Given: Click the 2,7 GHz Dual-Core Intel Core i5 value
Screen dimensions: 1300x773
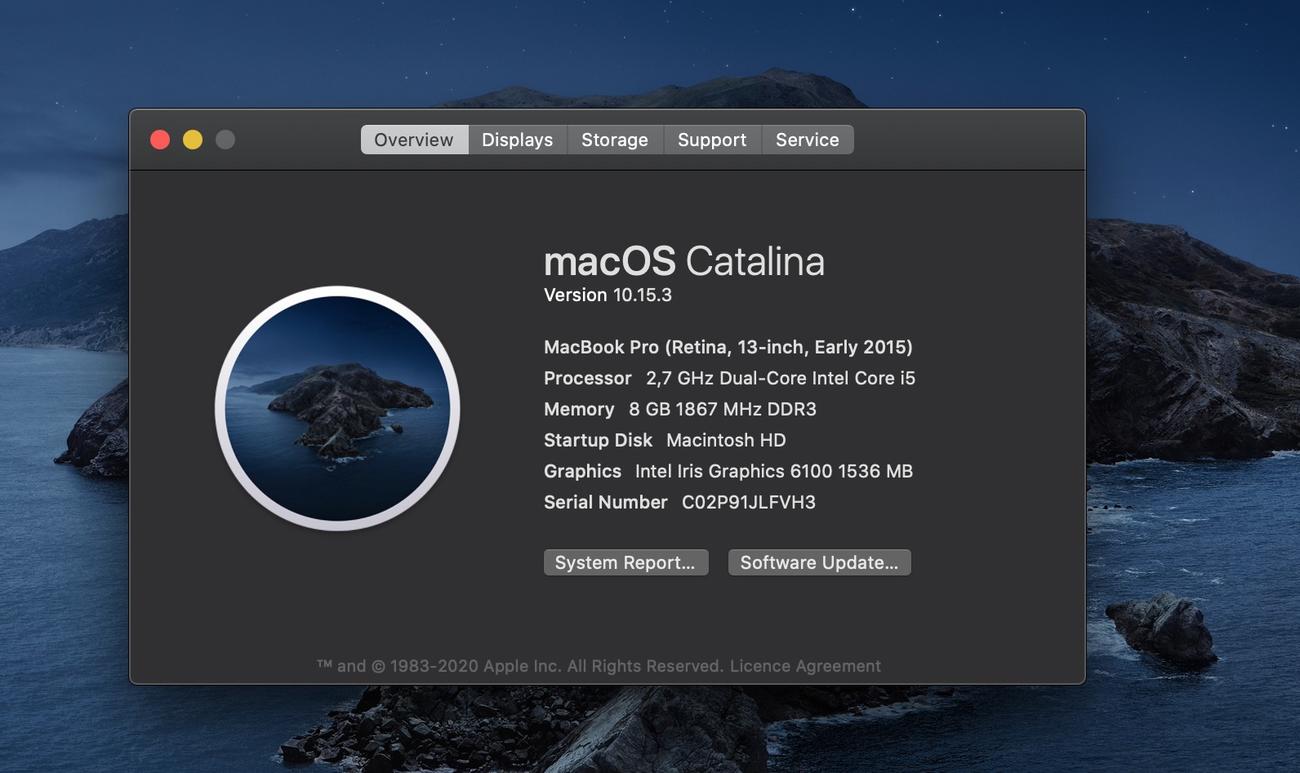Looking at the screenshot, I should 781,378.
